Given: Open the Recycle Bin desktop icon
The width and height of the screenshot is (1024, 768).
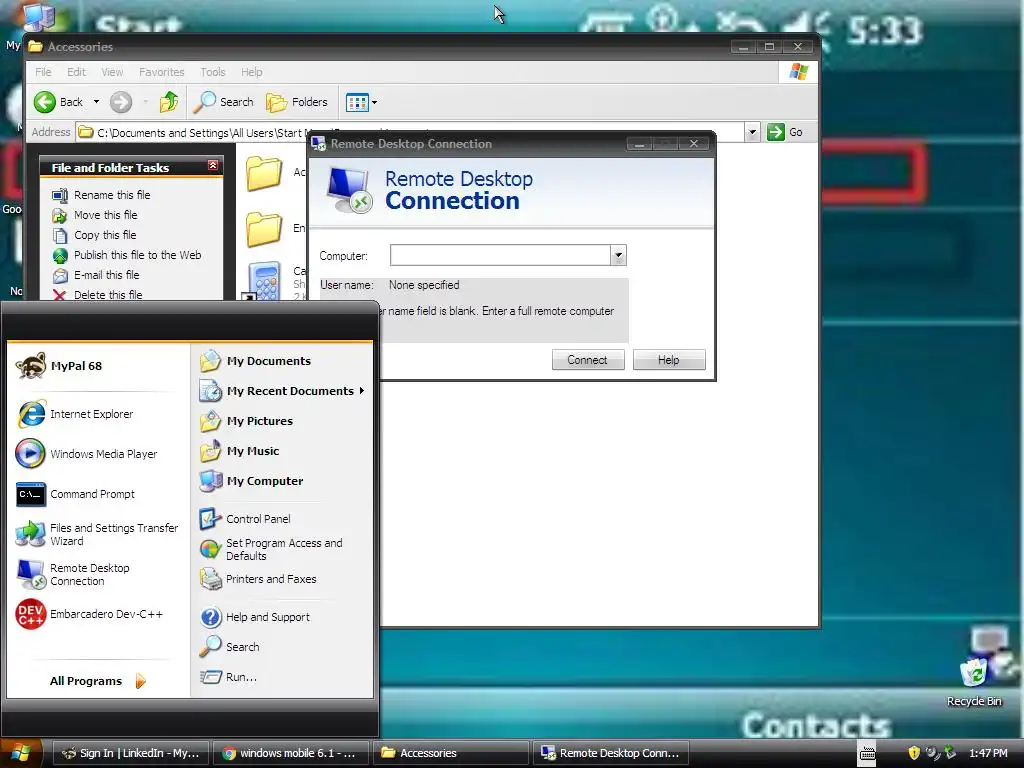Looking at the screenshot, I should tap(974, 682).
